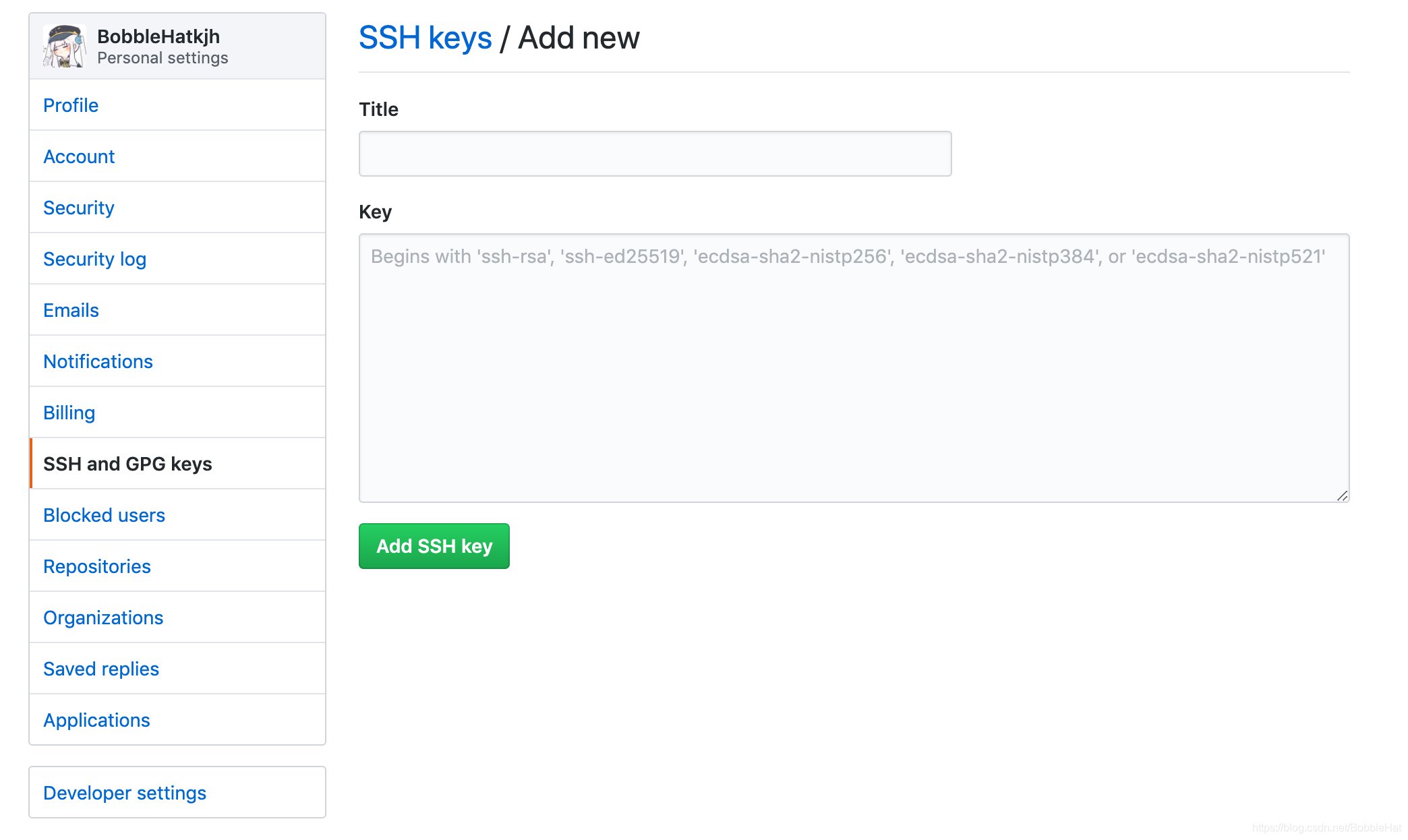Open the Organizations settings page
The width and height of the screenshot is (1408, 840).
[102, 618]
